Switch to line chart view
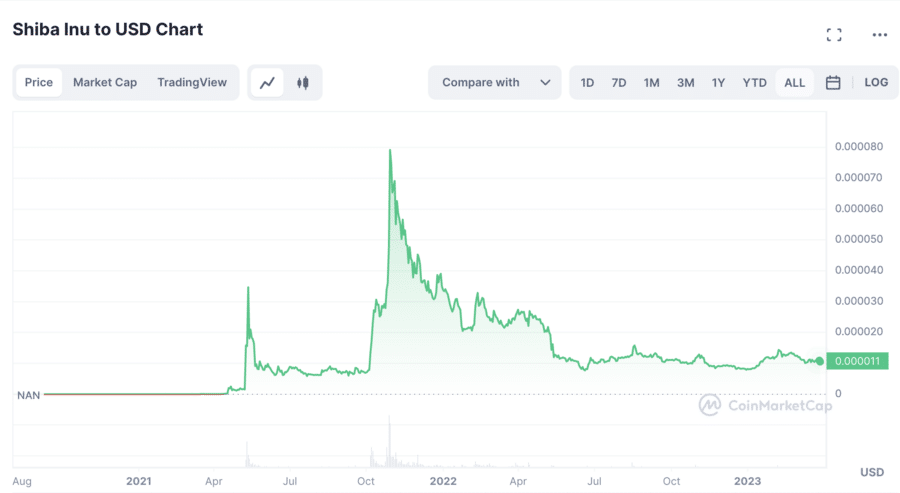900x493 pixels. point(267,83)
